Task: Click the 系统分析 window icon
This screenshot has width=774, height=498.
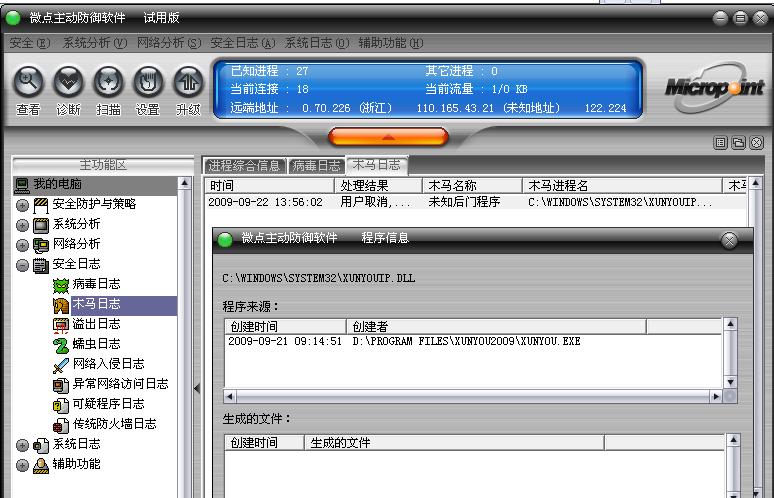Action: (41, 225)
